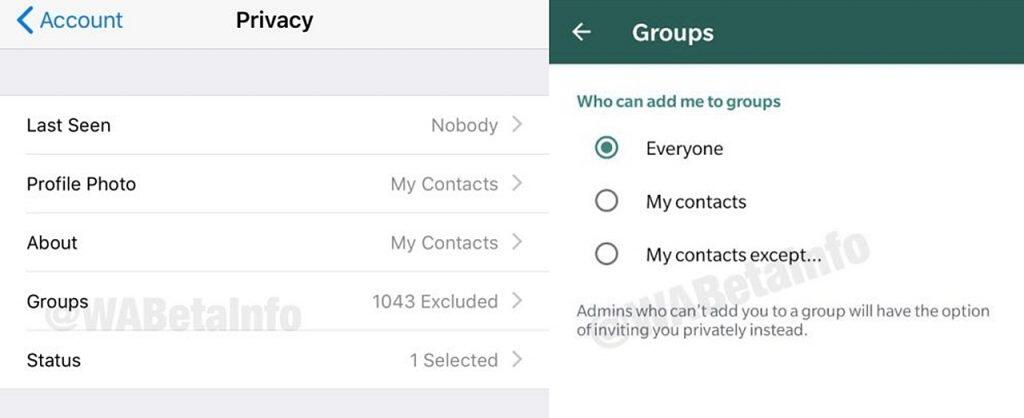Image resolution: width=1024 pixels, height=418 pixels.
Task: Select the About label in Privacy list
Action: 52,243
